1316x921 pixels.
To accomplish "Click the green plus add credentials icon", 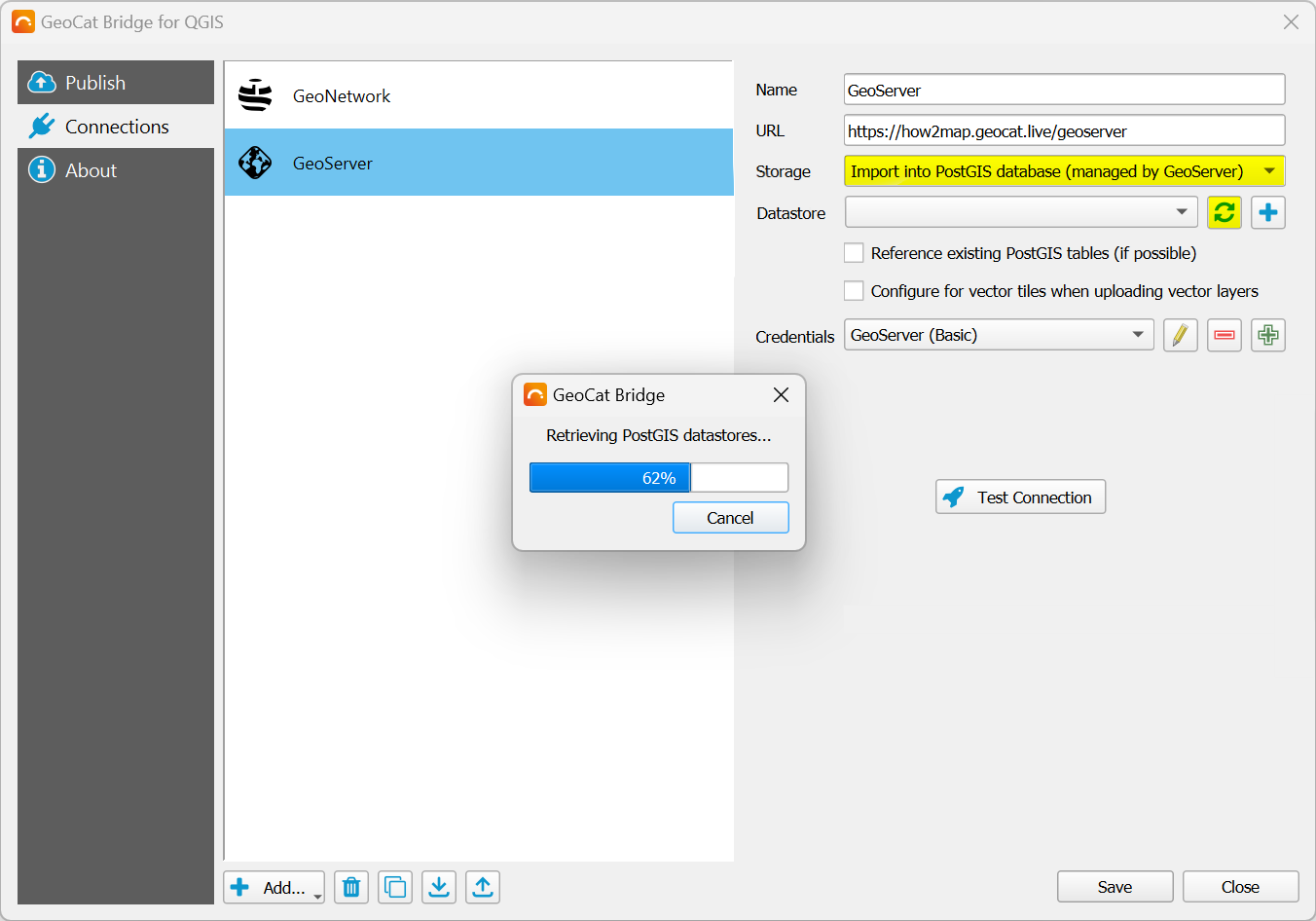I will [x=1267, y=335].
